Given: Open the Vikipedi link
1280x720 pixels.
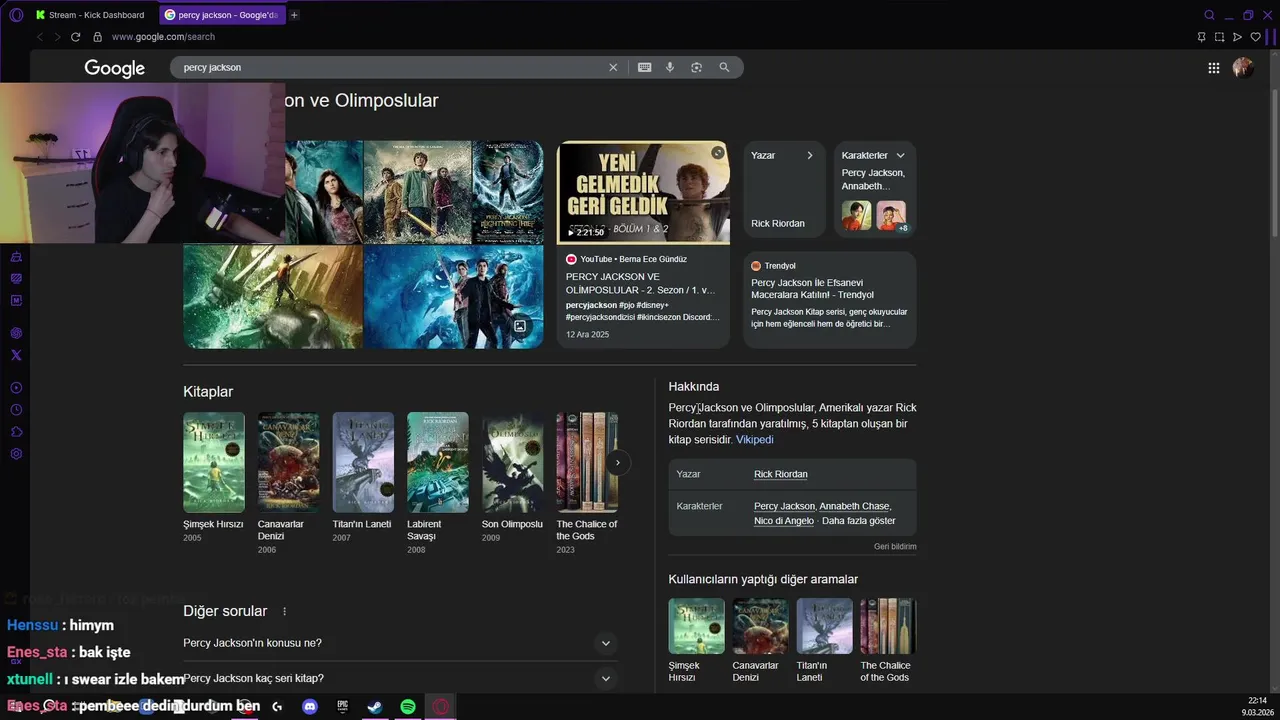Looking at the screenshot, I should 754,439.
